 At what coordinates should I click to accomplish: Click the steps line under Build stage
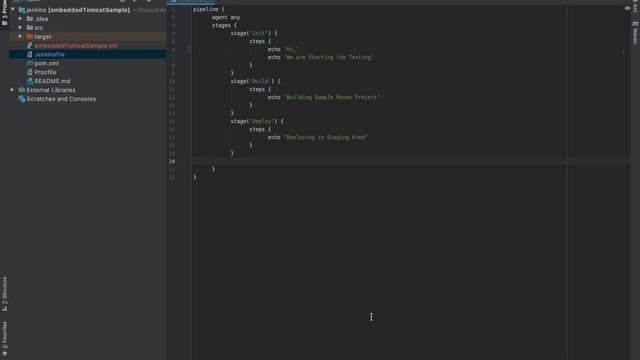coord(260,89)
